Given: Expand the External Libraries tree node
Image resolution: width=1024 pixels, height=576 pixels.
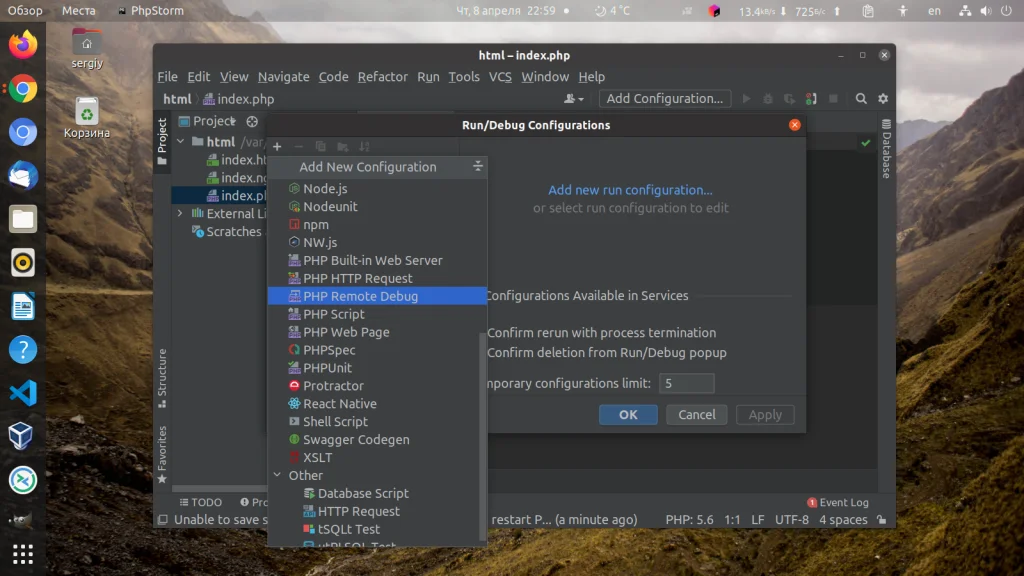Looking at the screenshot, I should click(x=180, y=213).
